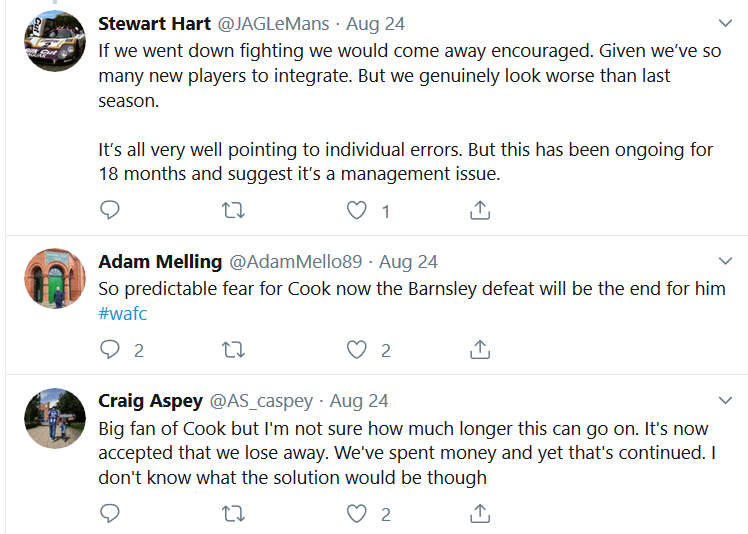Expand the menu arrow on Adam Melling's tweet
The width and height of the screenshot is (748, 534).
click(726, 262)
